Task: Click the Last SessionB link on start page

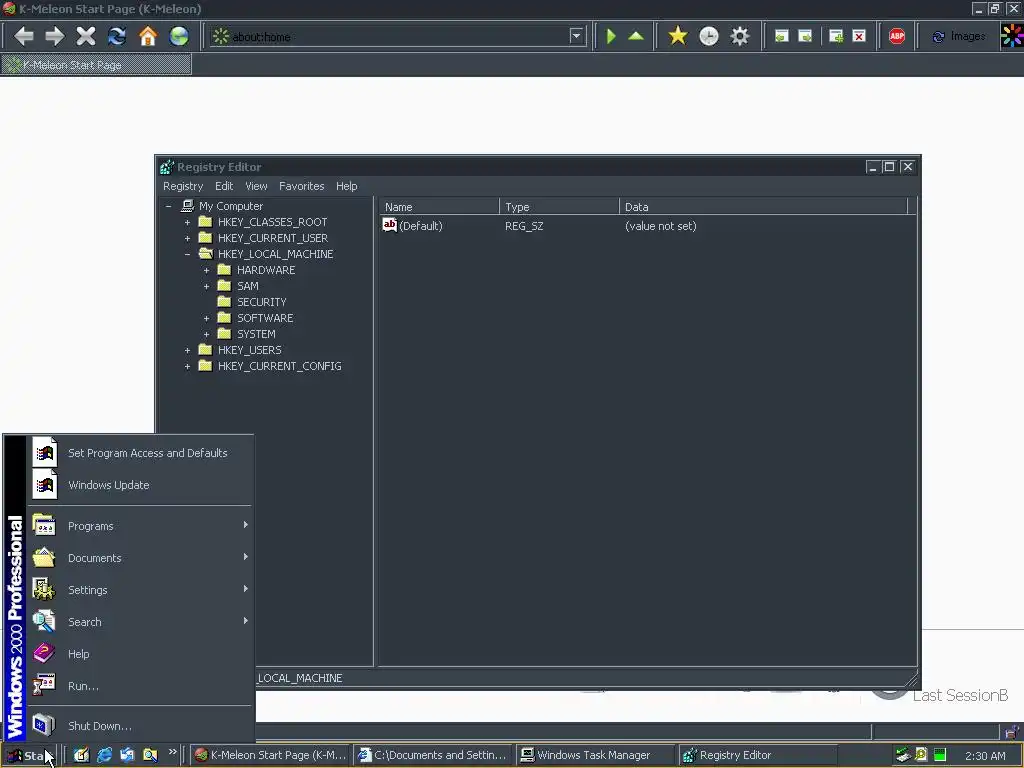Action: 960,696
